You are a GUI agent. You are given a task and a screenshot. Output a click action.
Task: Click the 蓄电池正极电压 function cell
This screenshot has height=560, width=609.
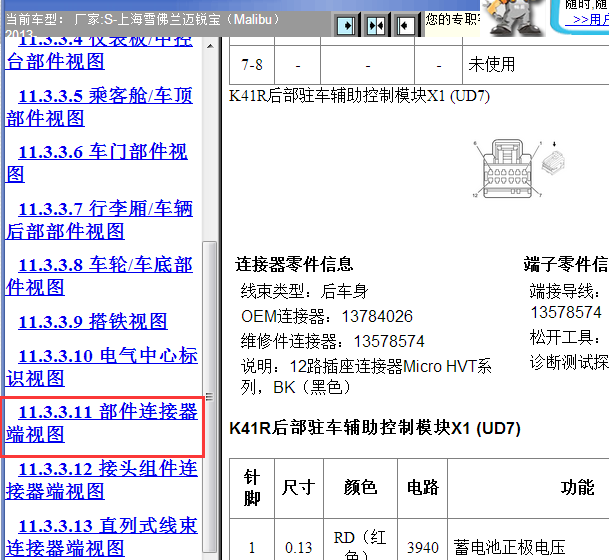(509, 548)
